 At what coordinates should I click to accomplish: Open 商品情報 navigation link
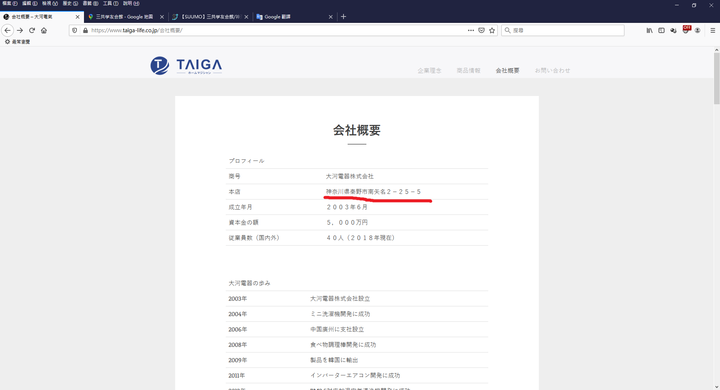coord(468,71)
